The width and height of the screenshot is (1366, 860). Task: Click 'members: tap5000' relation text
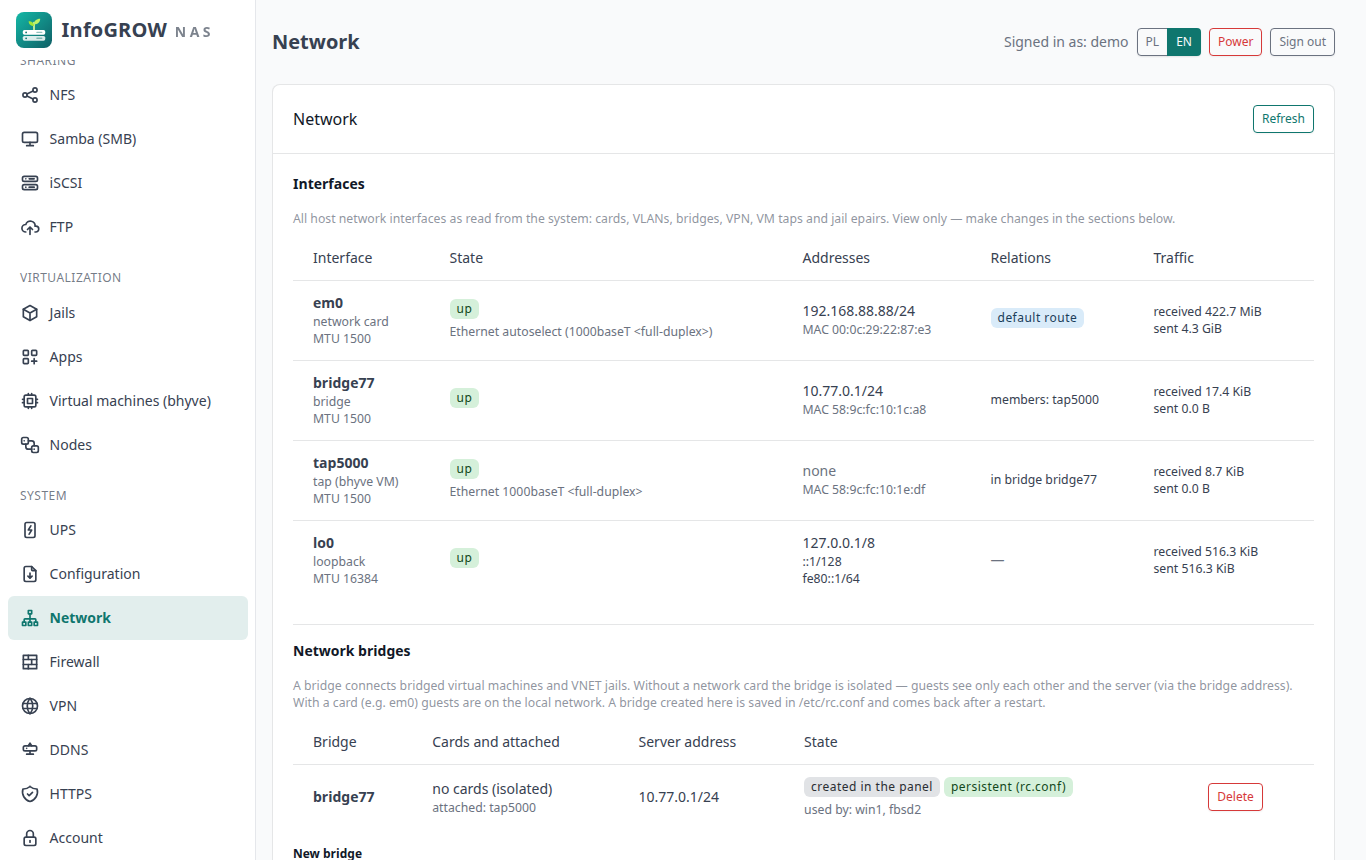pos(1045,400)
